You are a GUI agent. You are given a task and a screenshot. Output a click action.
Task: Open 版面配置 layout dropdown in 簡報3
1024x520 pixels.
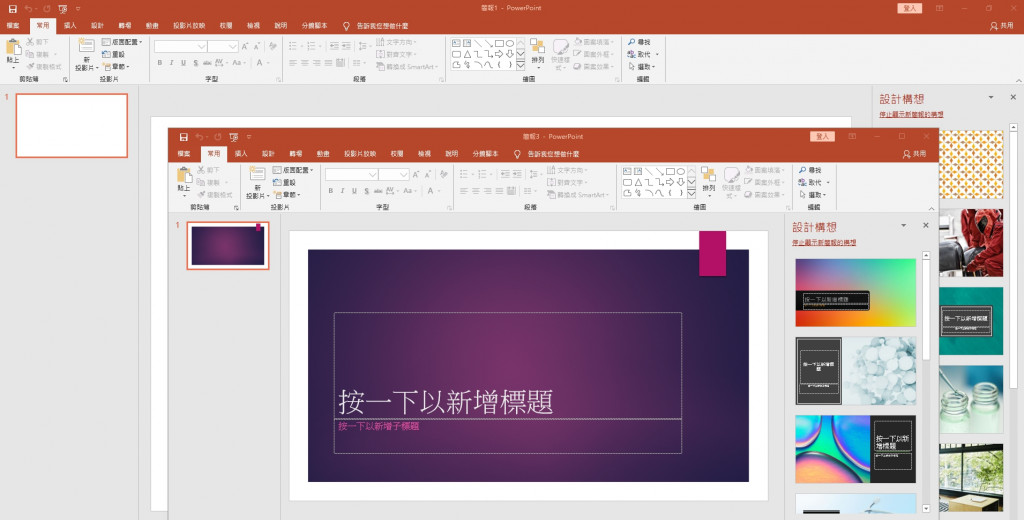tap(293, 170)
